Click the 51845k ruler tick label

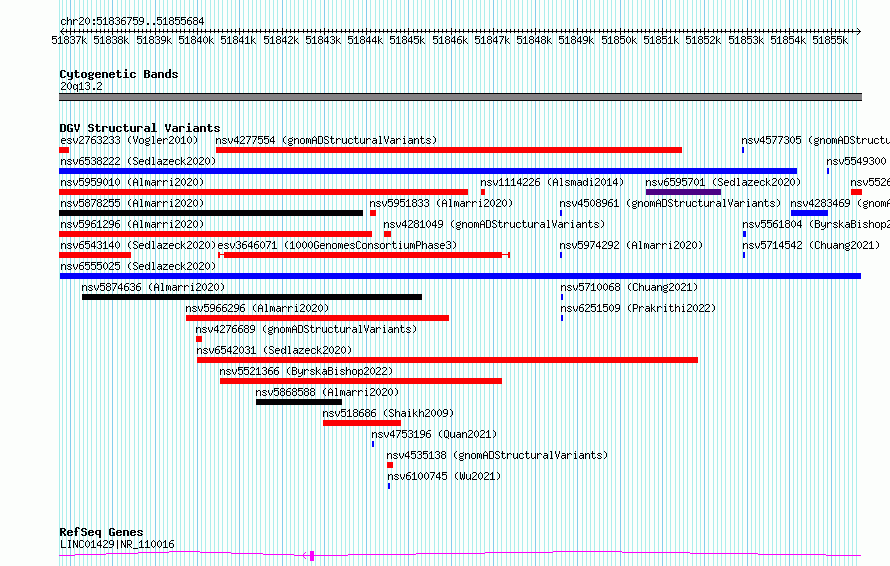pos(407,40)
